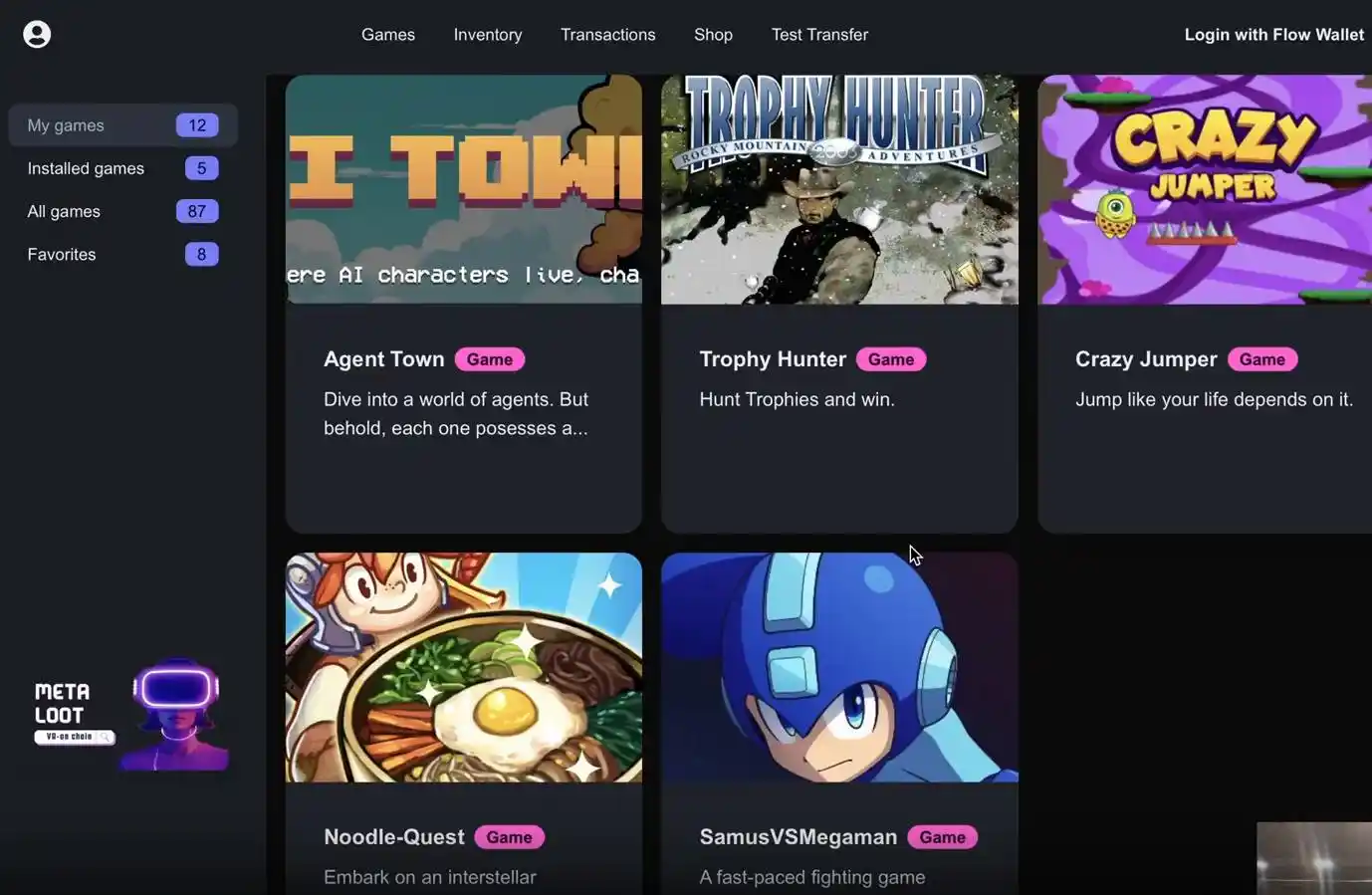The image size is (1372, 895).
Task: Show Installed games list
Action: point(86,168)
